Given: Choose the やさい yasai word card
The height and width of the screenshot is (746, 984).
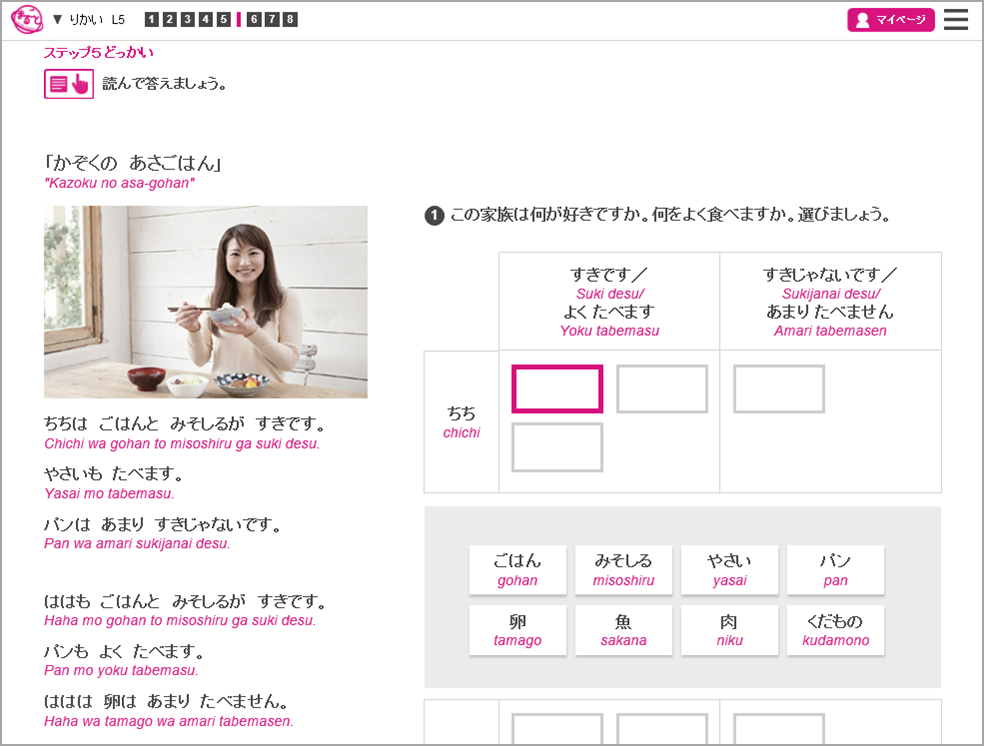Looking at the screenshot, I should click(x=730, y=570).
